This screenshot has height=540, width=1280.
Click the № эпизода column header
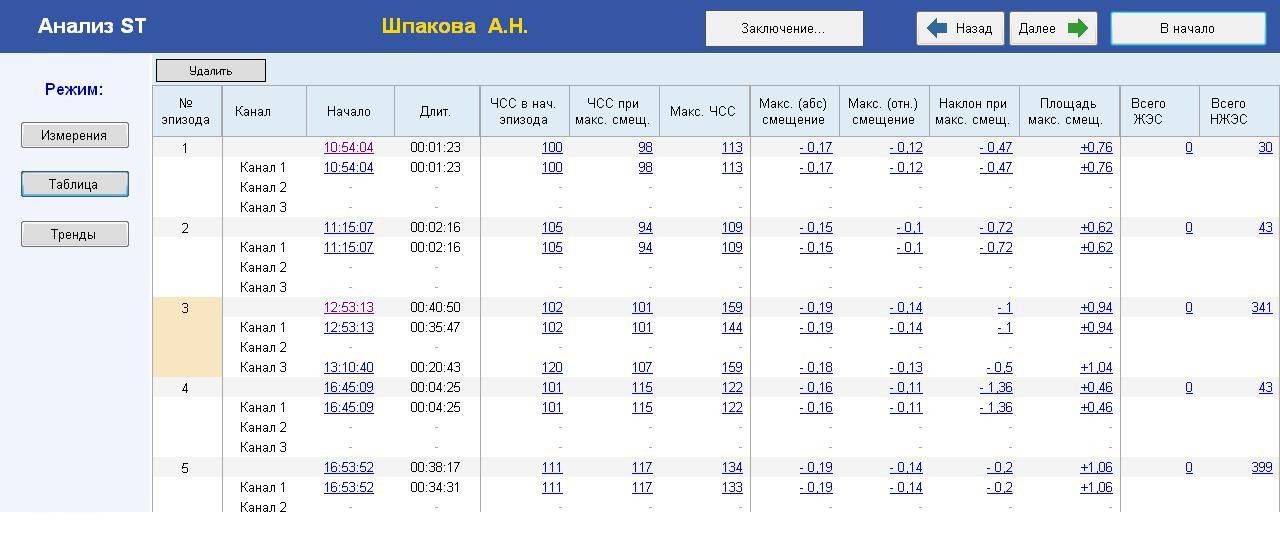point(186,111)
